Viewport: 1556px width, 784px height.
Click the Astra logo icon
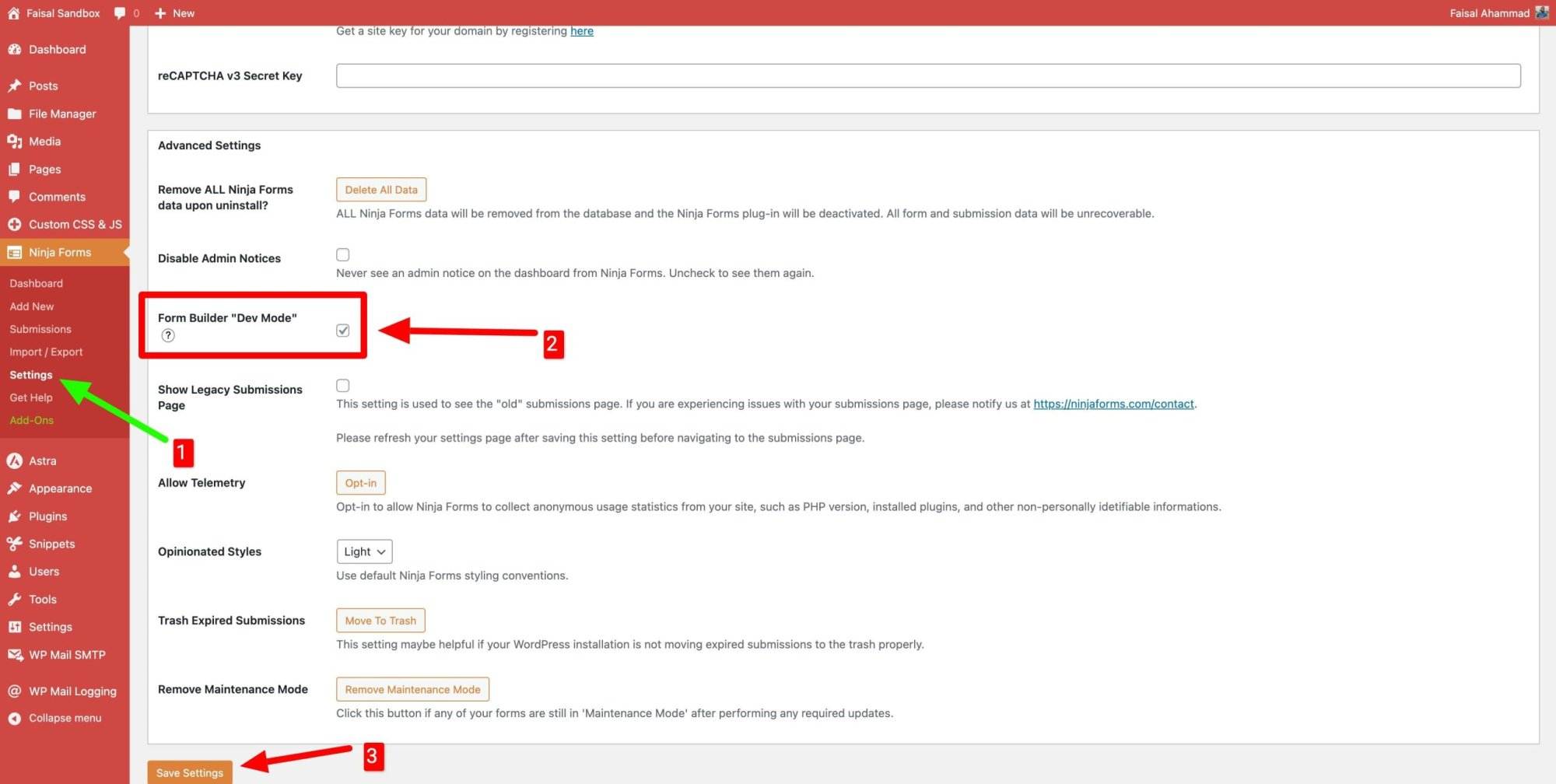[14, 460]
